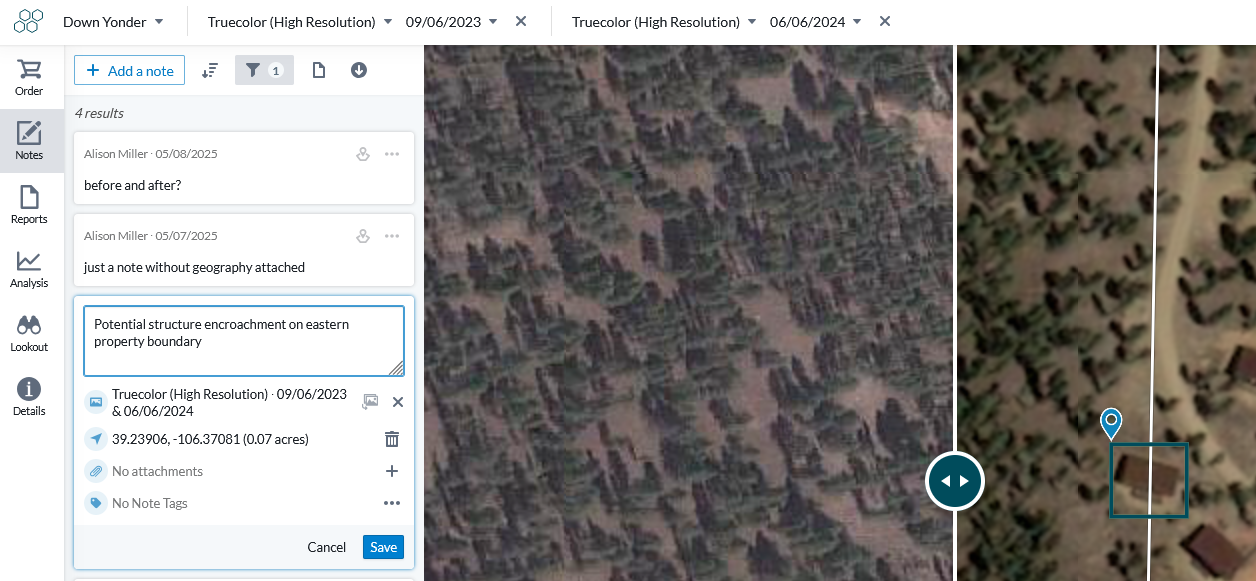Click the geography location arrow icon

[96, 439]
